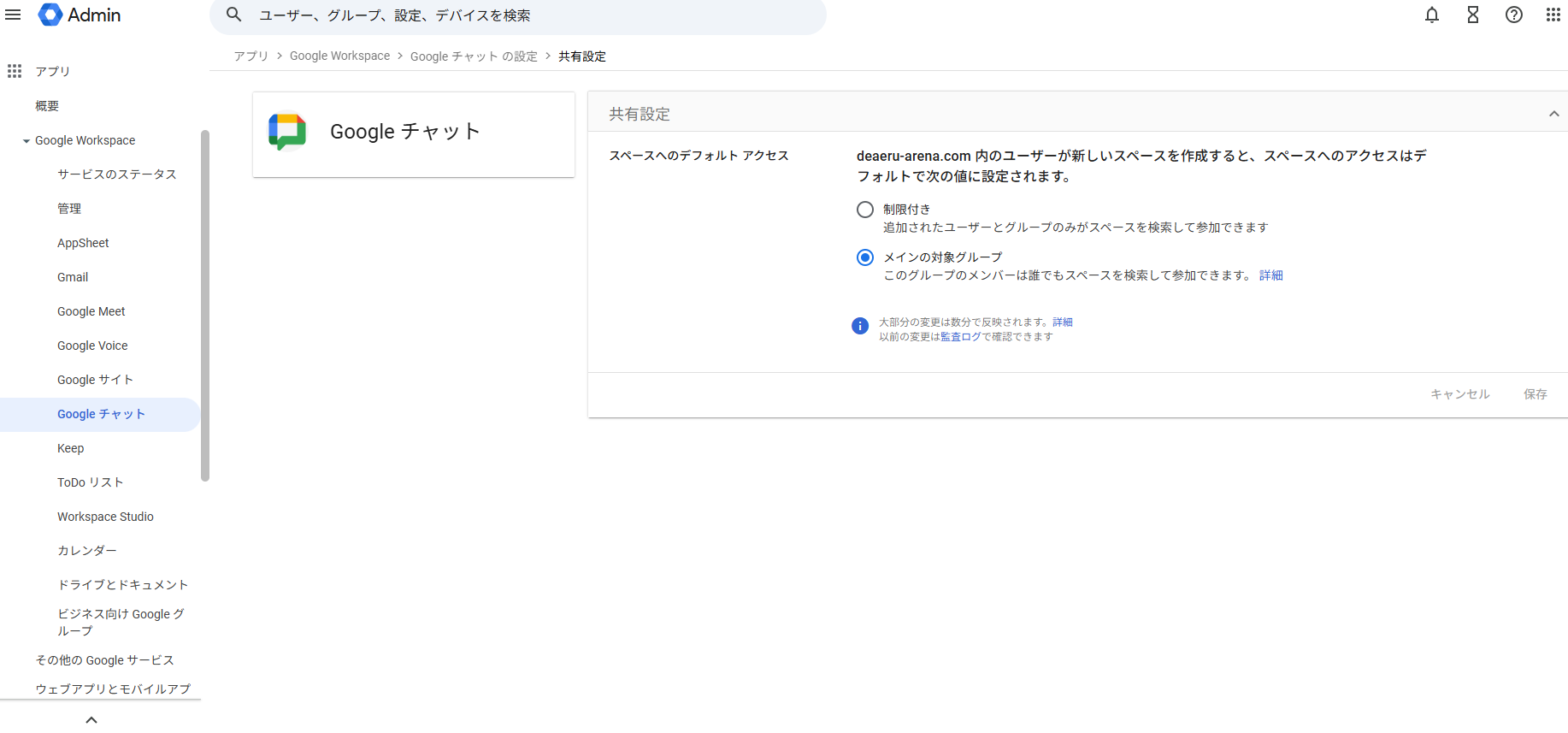
Task: Click the キャンセル button
Action: click(1459, 394)
